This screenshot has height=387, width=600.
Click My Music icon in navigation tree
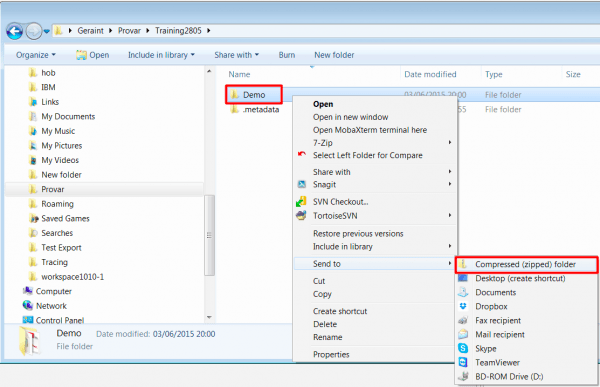[33, 131]
